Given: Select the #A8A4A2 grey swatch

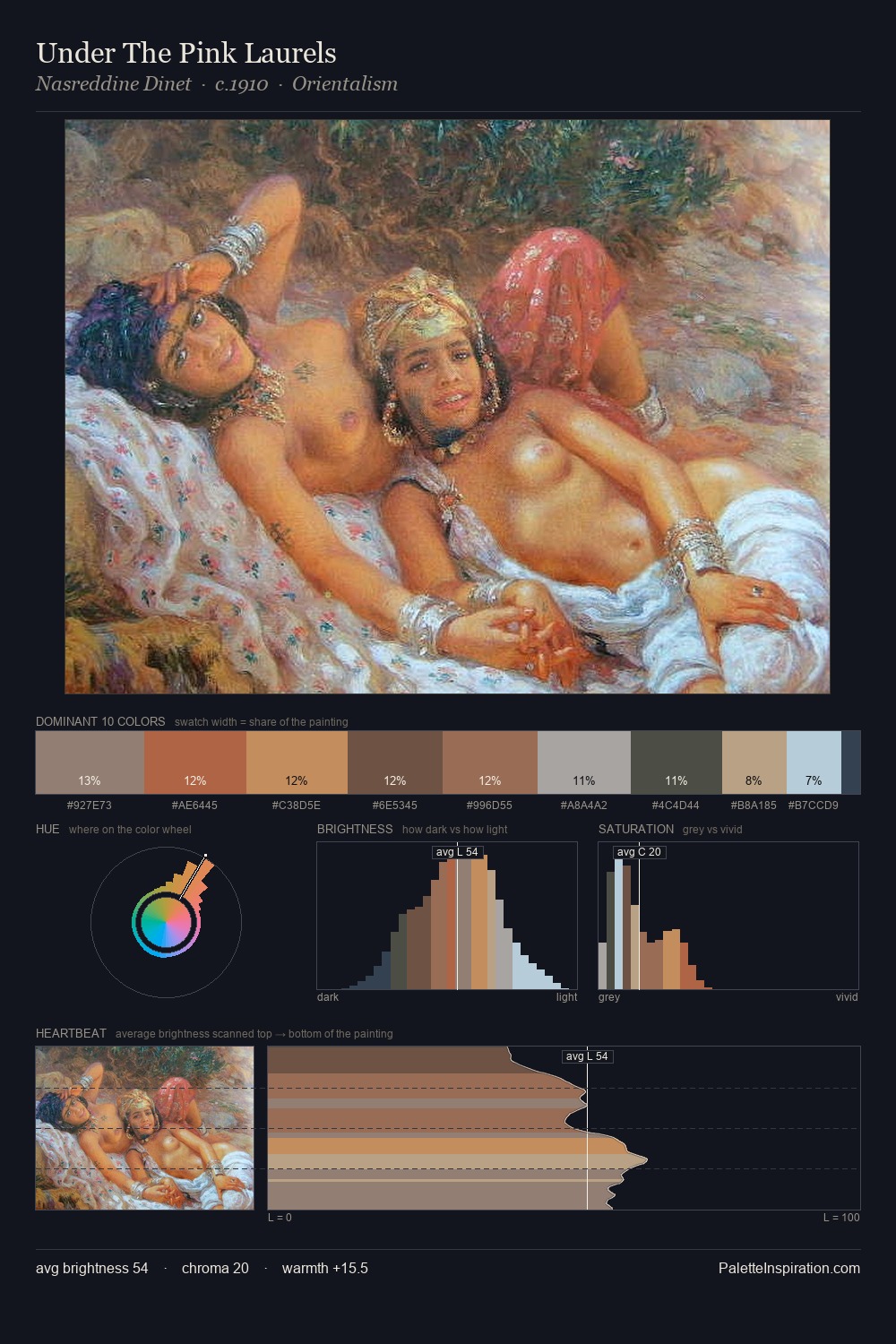Looking at the screenshot, I should pyautogui.click(x=584, y=762).
